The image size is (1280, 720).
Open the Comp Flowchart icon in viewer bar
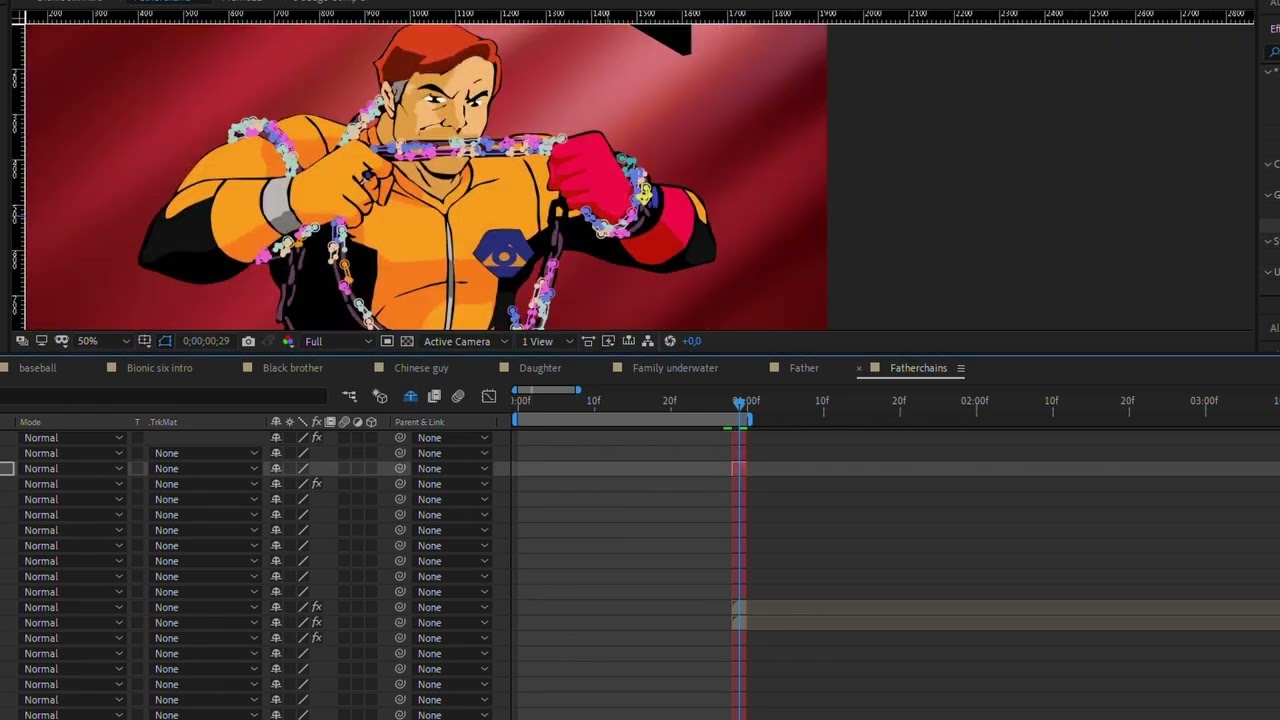[648, 341]
